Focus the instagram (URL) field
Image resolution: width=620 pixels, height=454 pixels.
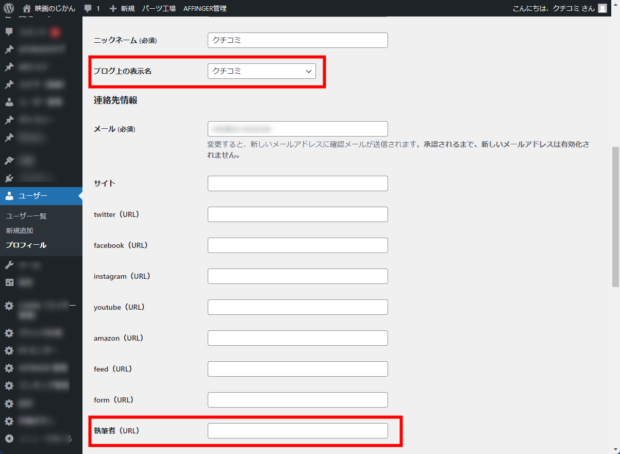(297, 276)
